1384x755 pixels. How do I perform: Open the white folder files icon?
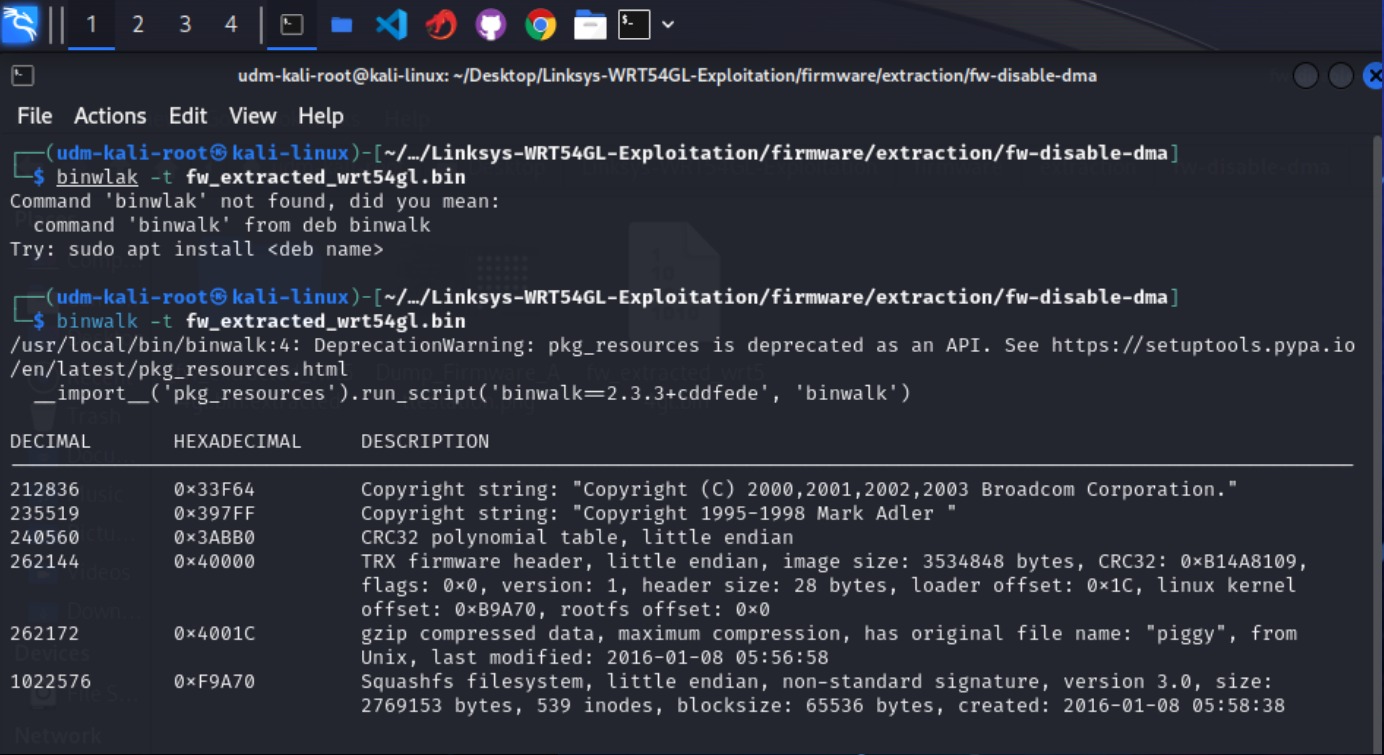[590, 24]
